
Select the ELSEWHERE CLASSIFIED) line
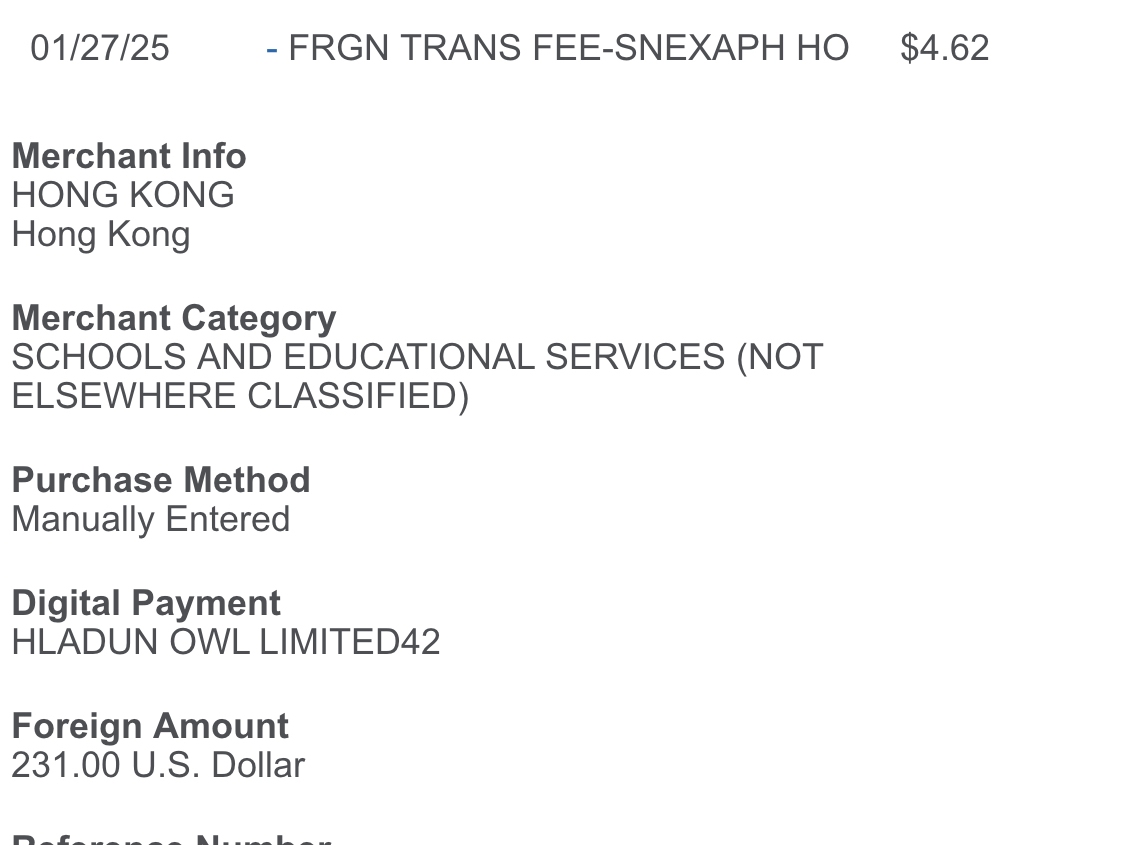tap(240, 397)
